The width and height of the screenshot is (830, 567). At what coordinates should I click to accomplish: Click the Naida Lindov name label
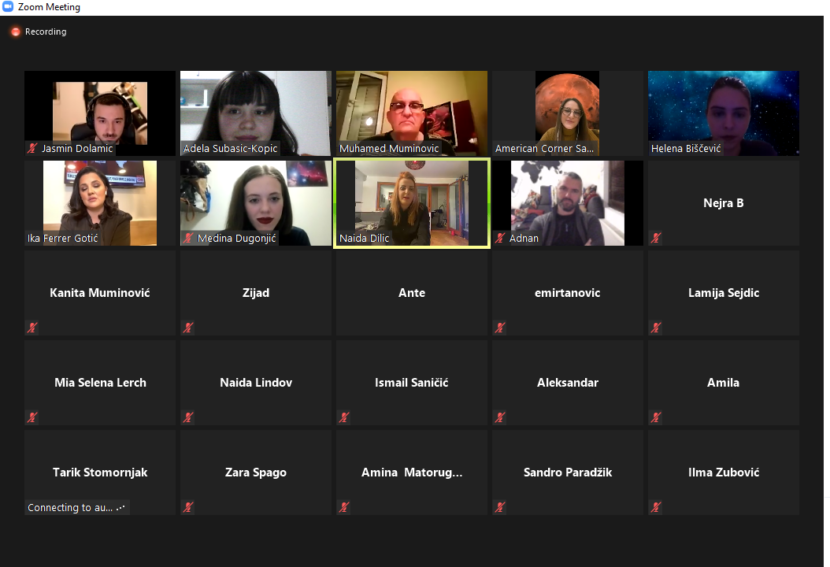coord(256,383)
